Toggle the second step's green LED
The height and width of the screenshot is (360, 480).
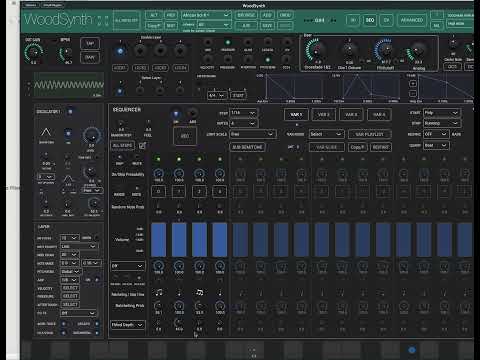[x=179, y=159]
